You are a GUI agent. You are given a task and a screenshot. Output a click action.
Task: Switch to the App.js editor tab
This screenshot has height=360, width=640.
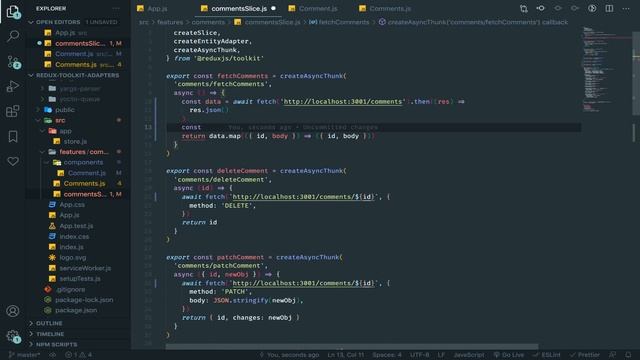coord(157,8)
